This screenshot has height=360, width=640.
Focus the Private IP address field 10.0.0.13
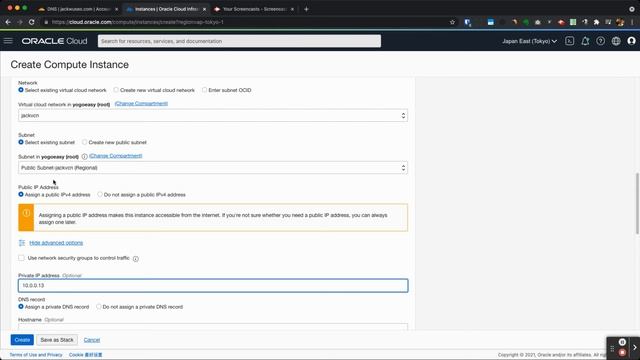[x=213, y=285]
